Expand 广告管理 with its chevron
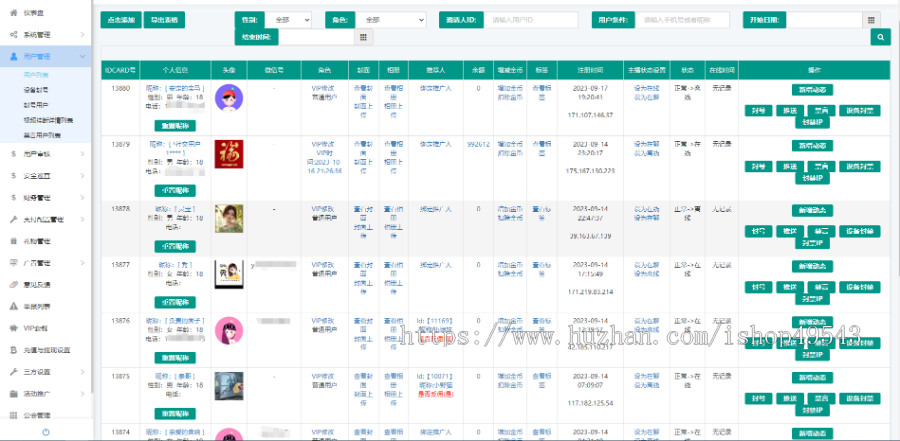Screen dimensions: 900x441 pos(83,263)
